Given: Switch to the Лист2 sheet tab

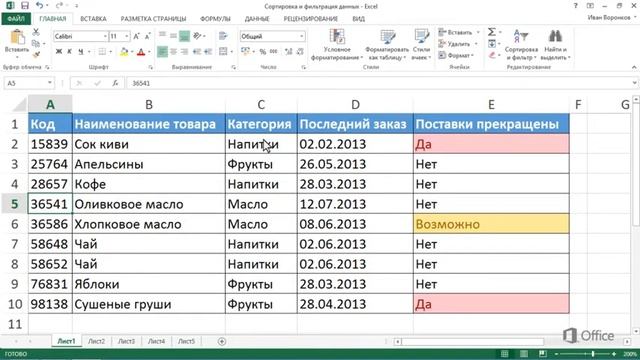Looking at the screenshot, I should click(x=96, y=341).
